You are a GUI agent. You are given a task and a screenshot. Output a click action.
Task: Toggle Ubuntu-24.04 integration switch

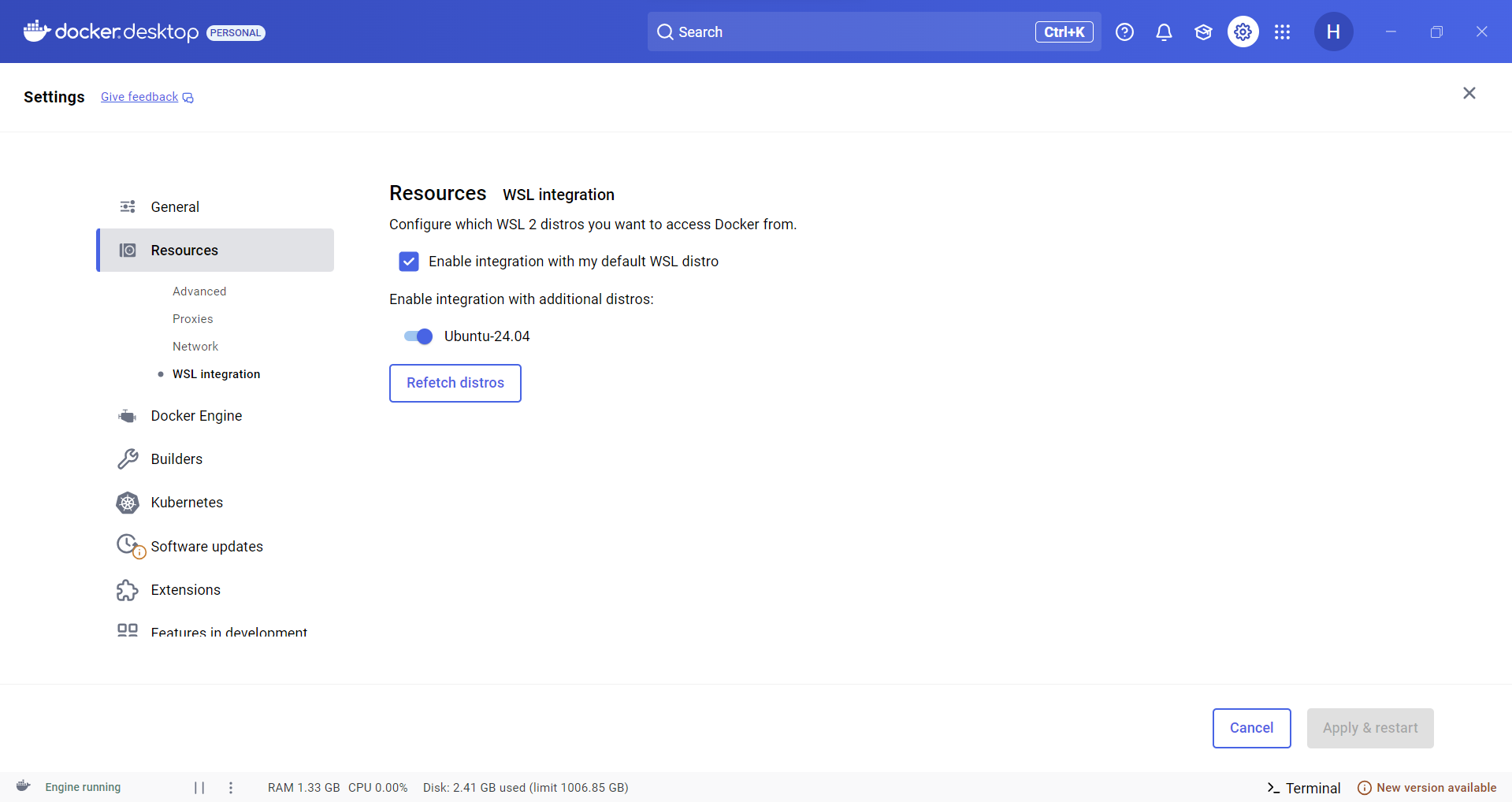coord(418,336)
